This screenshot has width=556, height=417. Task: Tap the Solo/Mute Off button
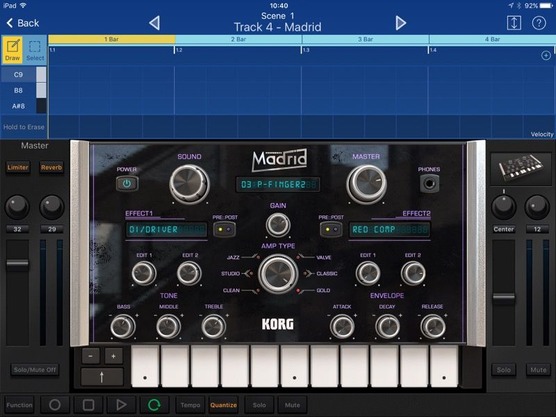click(x=35, y=370)
